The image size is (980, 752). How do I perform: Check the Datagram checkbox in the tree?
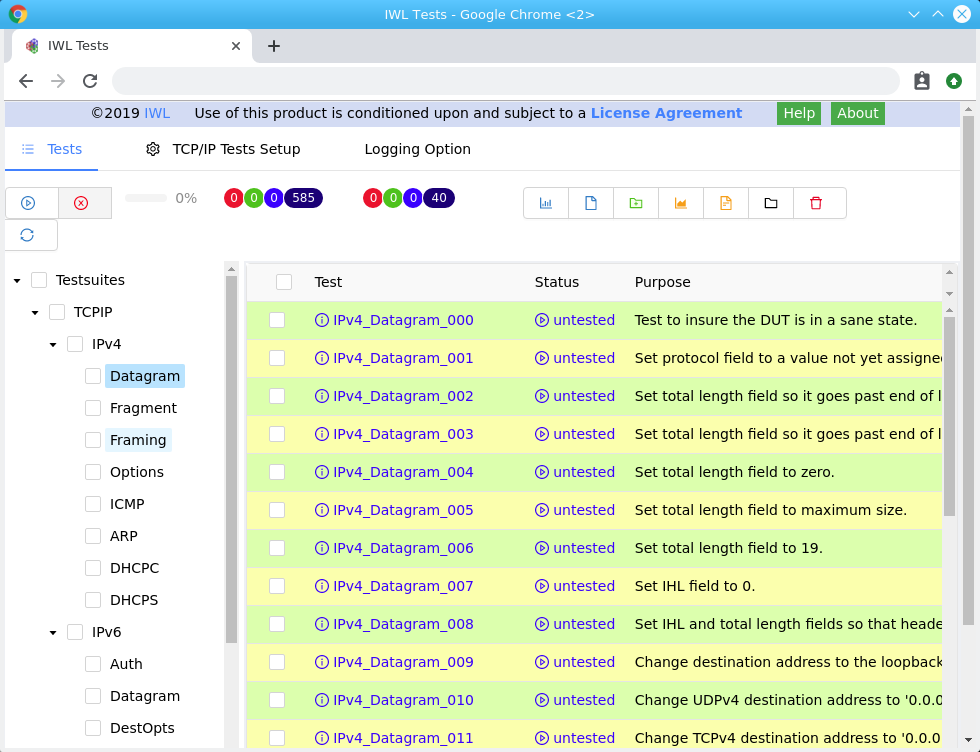91,375
